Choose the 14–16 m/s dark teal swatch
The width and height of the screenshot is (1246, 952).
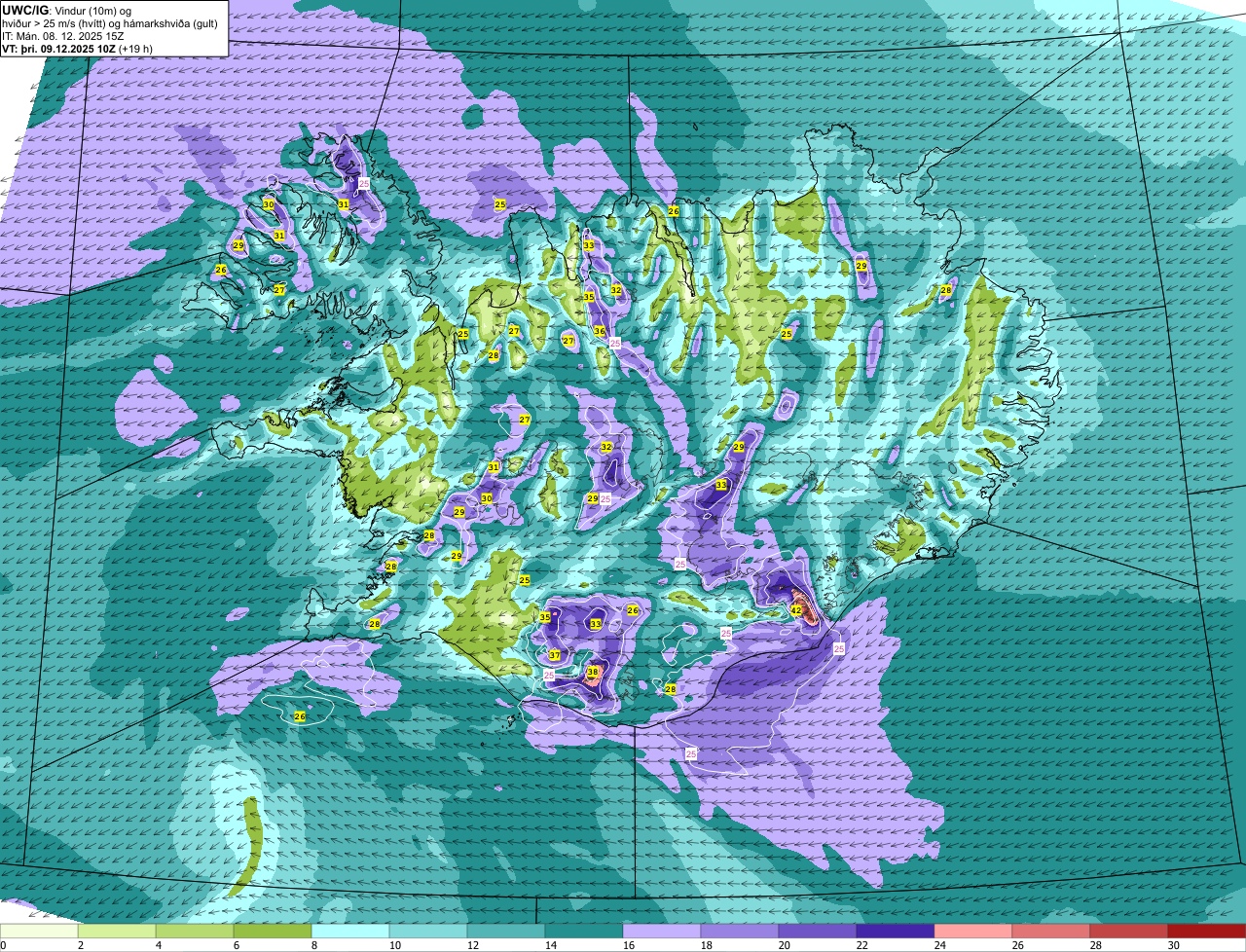pyautogui.click(x=584, y=932)
